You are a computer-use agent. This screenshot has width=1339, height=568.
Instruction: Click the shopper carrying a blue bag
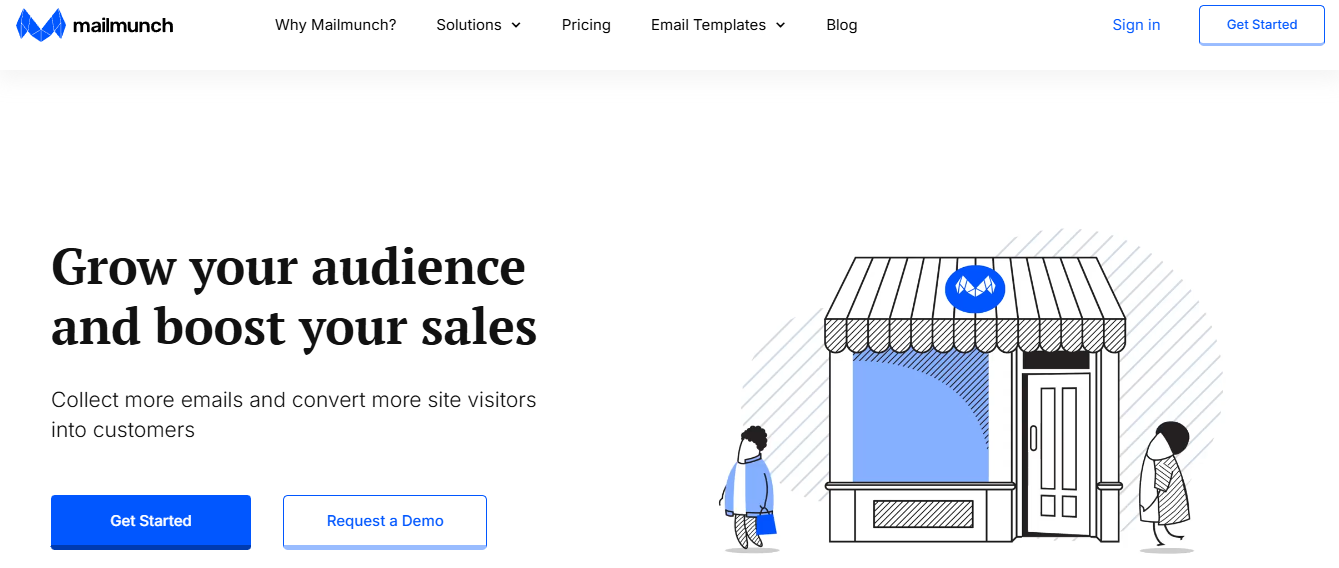[749, 488]
